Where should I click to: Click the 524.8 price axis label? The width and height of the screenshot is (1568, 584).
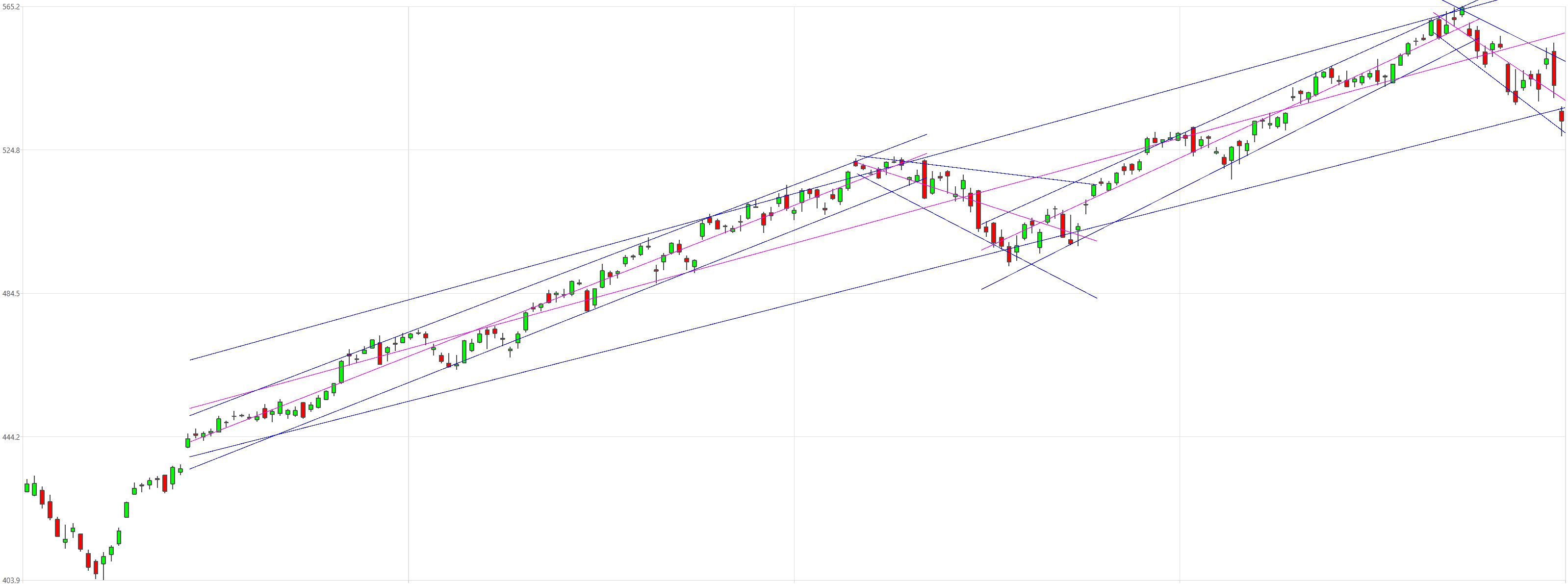coord(10,150)
